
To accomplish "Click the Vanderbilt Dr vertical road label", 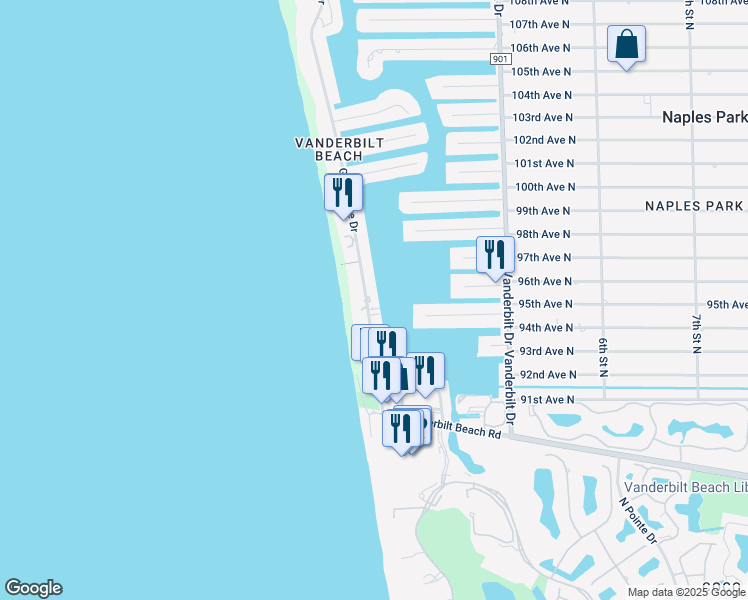I will point(509,349).
